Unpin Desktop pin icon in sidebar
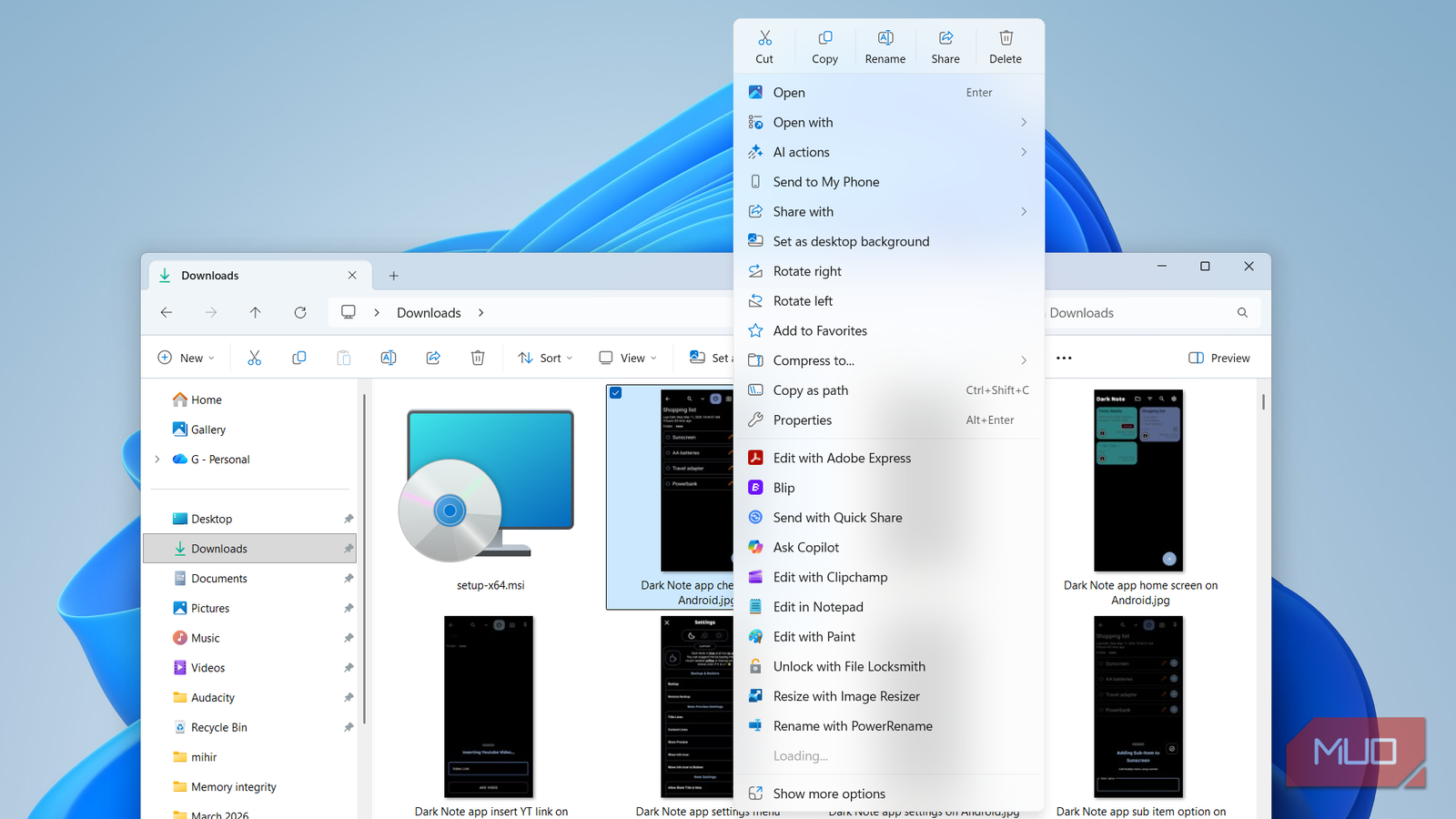The width and height of the screenshot is (1456, 819). (349, 520)
